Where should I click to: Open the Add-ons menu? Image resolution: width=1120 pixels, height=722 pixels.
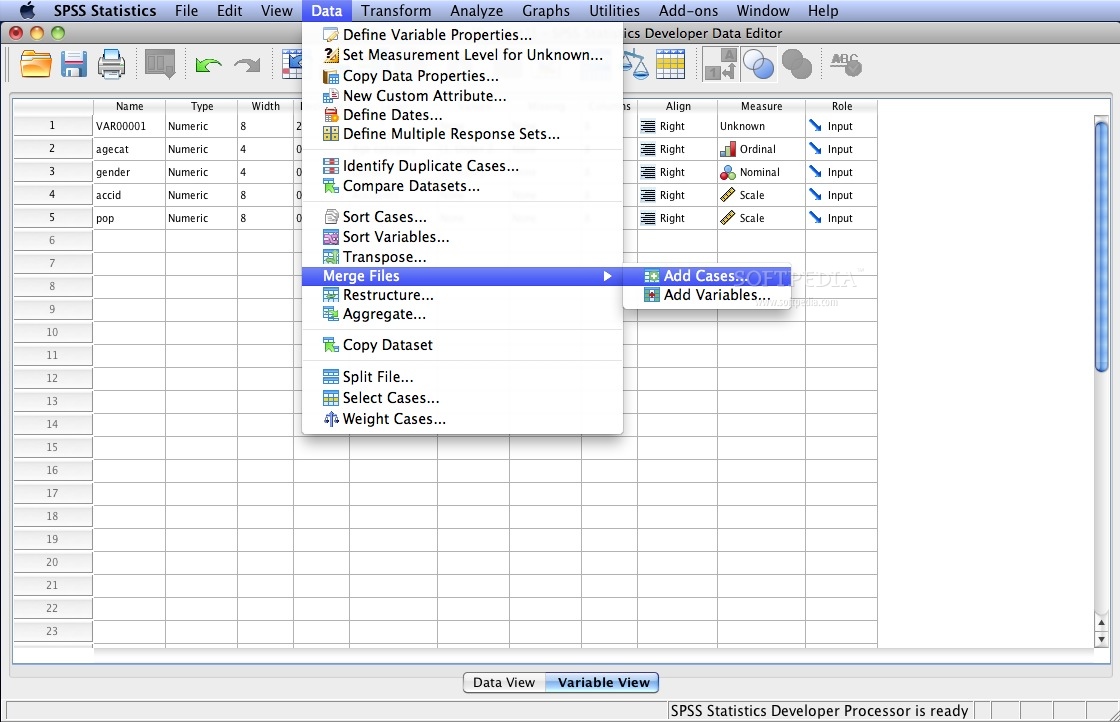click(x=689, y=11)
